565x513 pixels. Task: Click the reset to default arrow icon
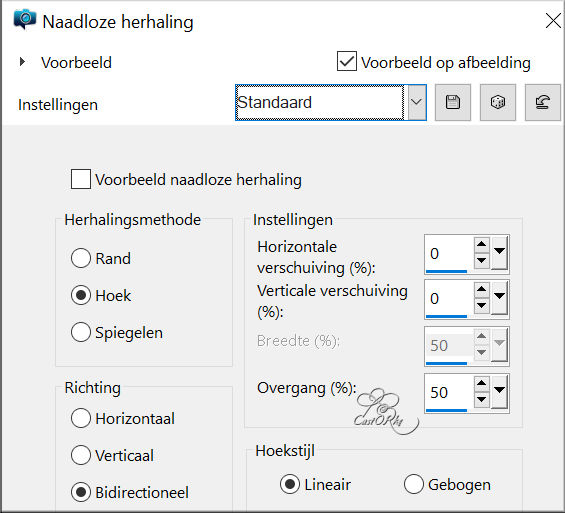pyautogui.click(x=543, y=102)
